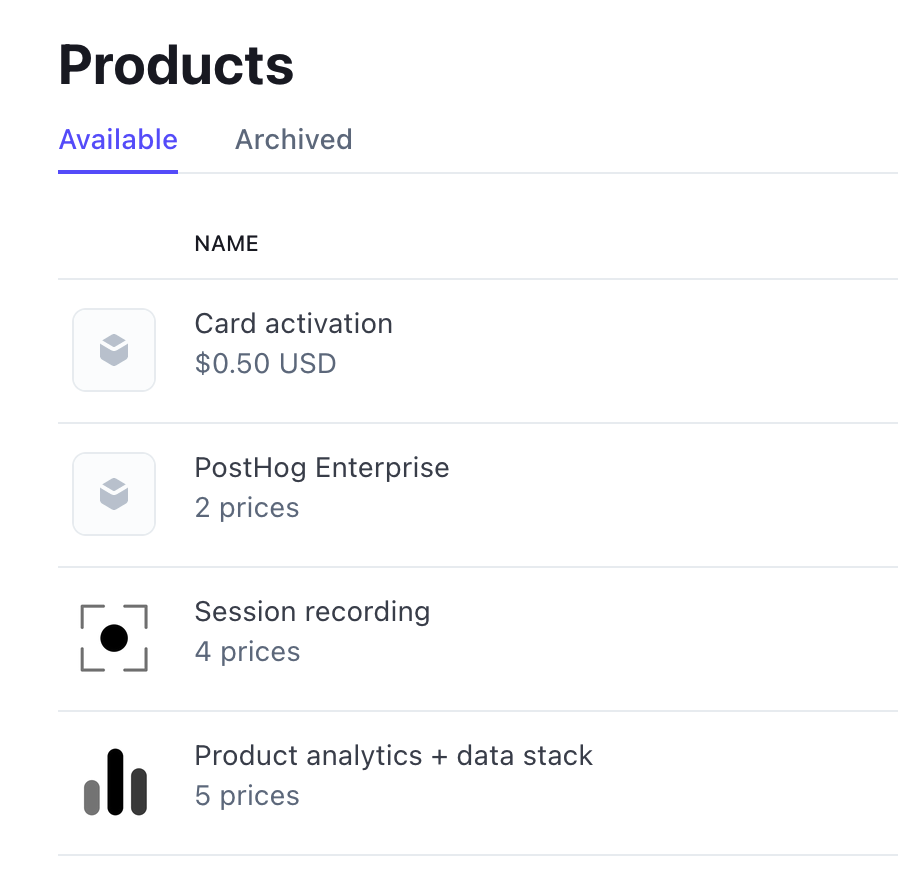
Task: Click the NAME column header
Action: (225, 243)
